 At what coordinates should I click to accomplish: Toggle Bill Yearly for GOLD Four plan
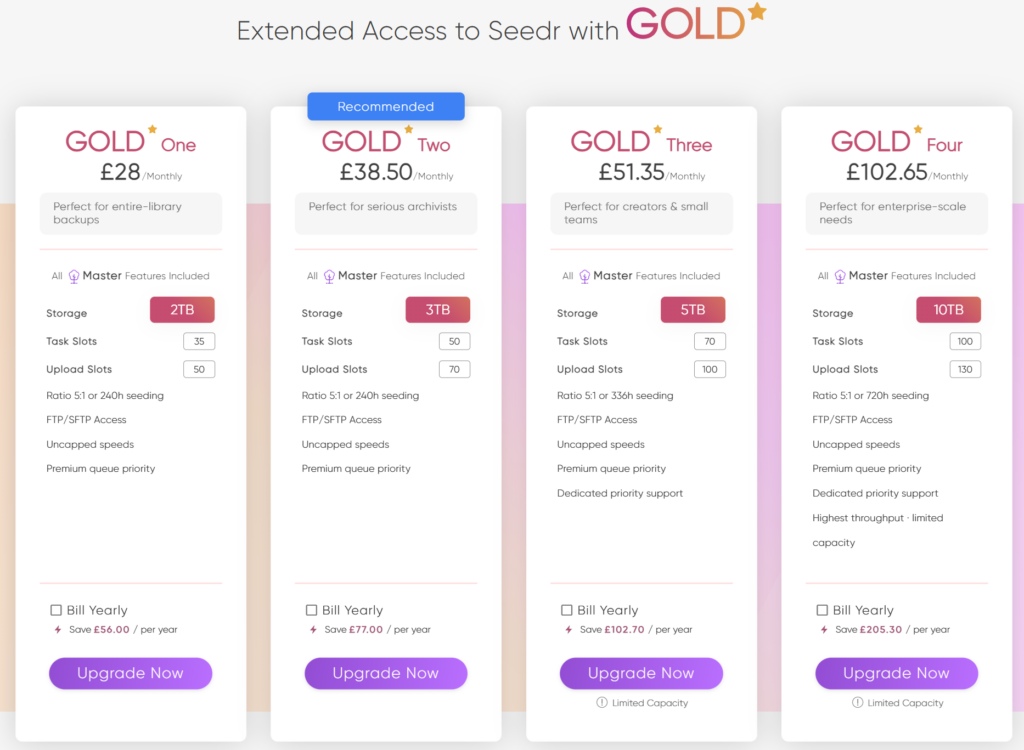coord(822,610)
